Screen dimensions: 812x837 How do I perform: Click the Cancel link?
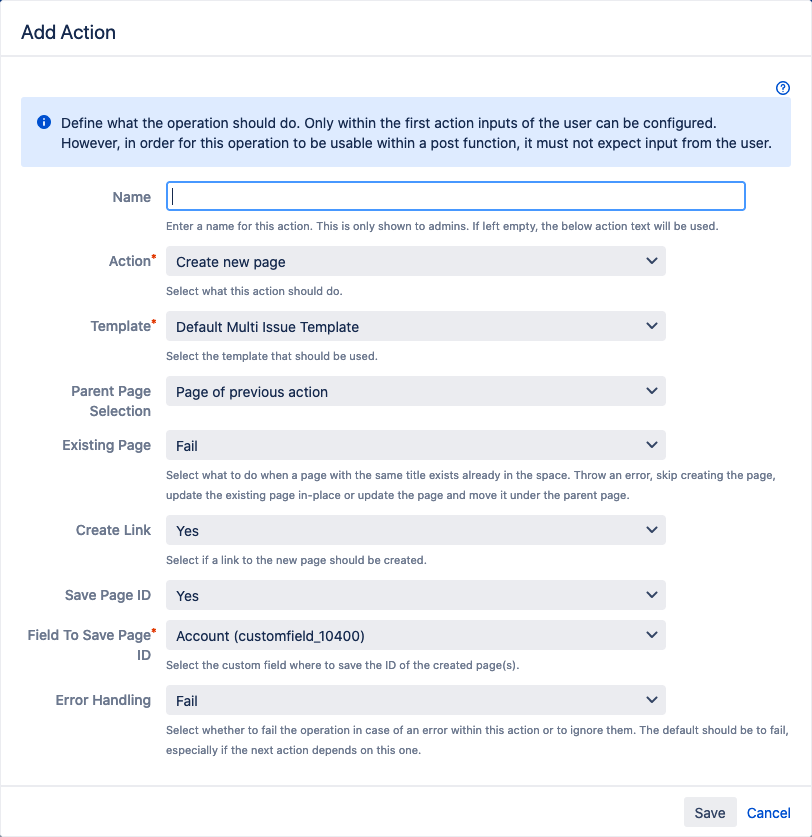coord(769,813)
